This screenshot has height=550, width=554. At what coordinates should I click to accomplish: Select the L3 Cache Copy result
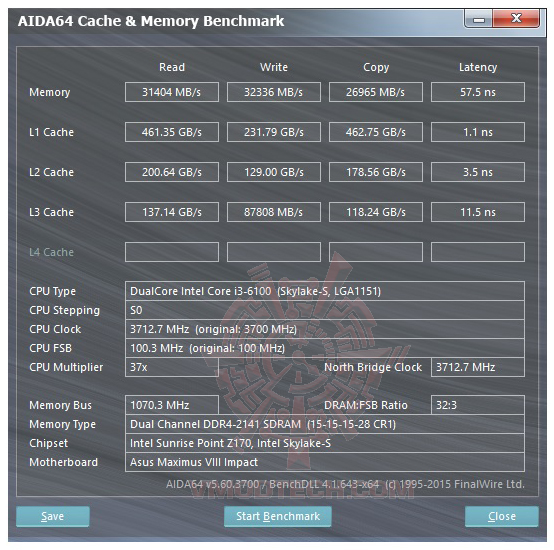(376, 212)
